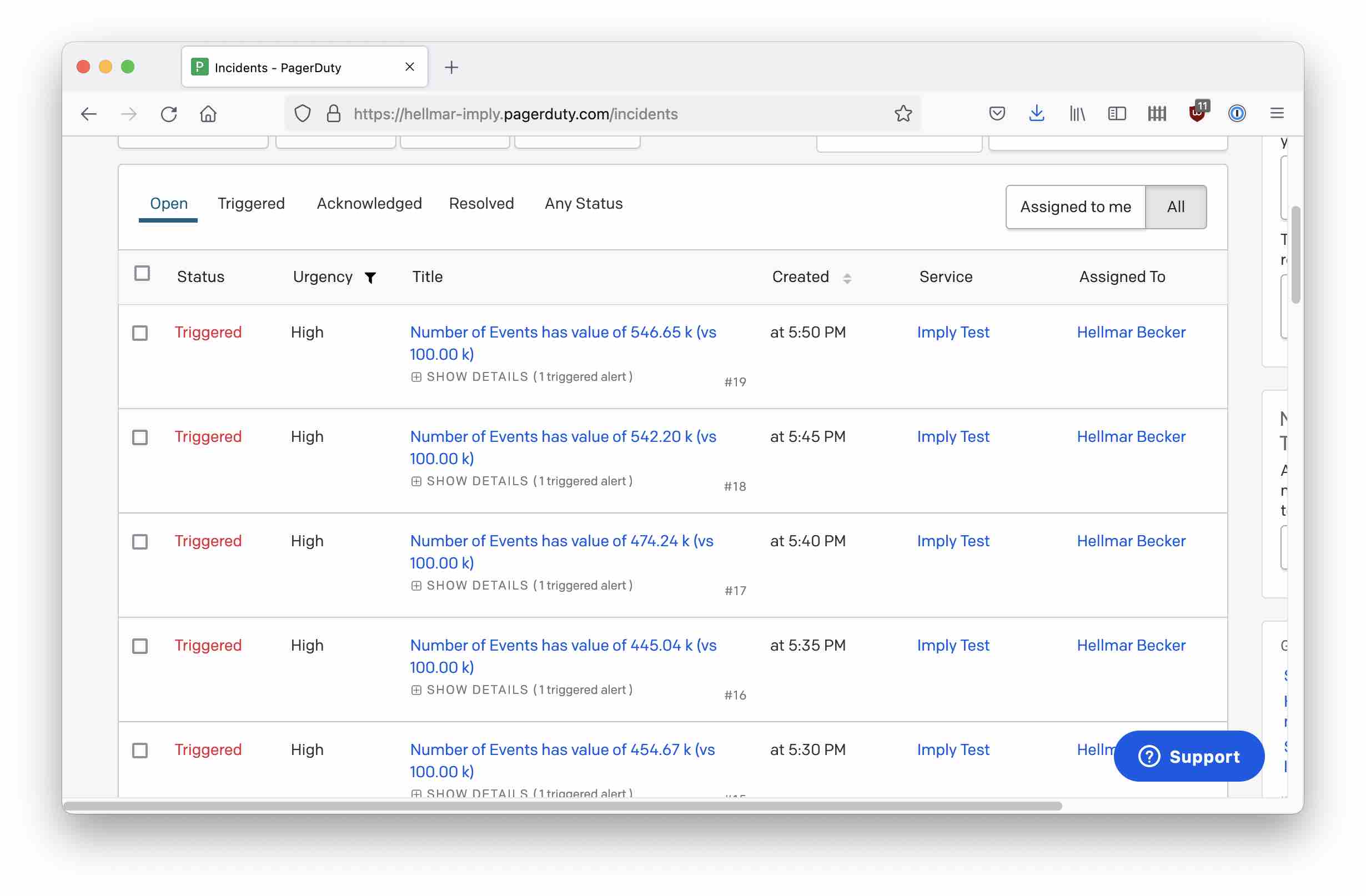This screenshot has width=1366, height=896.
Task: Open the uBlock shield extension icon
Action: [x=1197, y=114]
